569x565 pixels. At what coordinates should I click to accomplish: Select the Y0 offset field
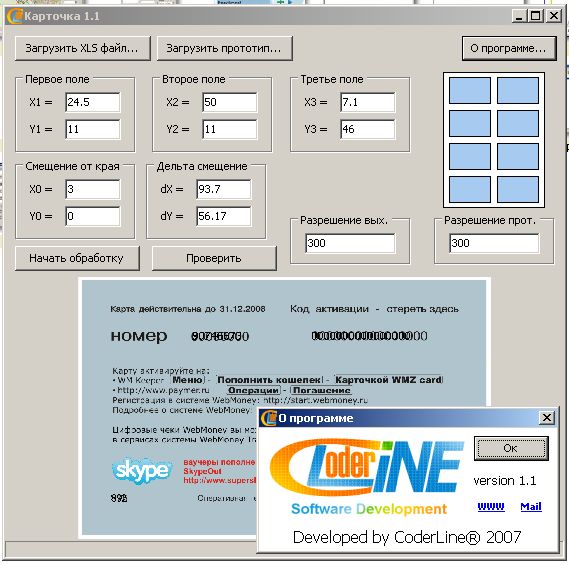[x=93, y=216]
